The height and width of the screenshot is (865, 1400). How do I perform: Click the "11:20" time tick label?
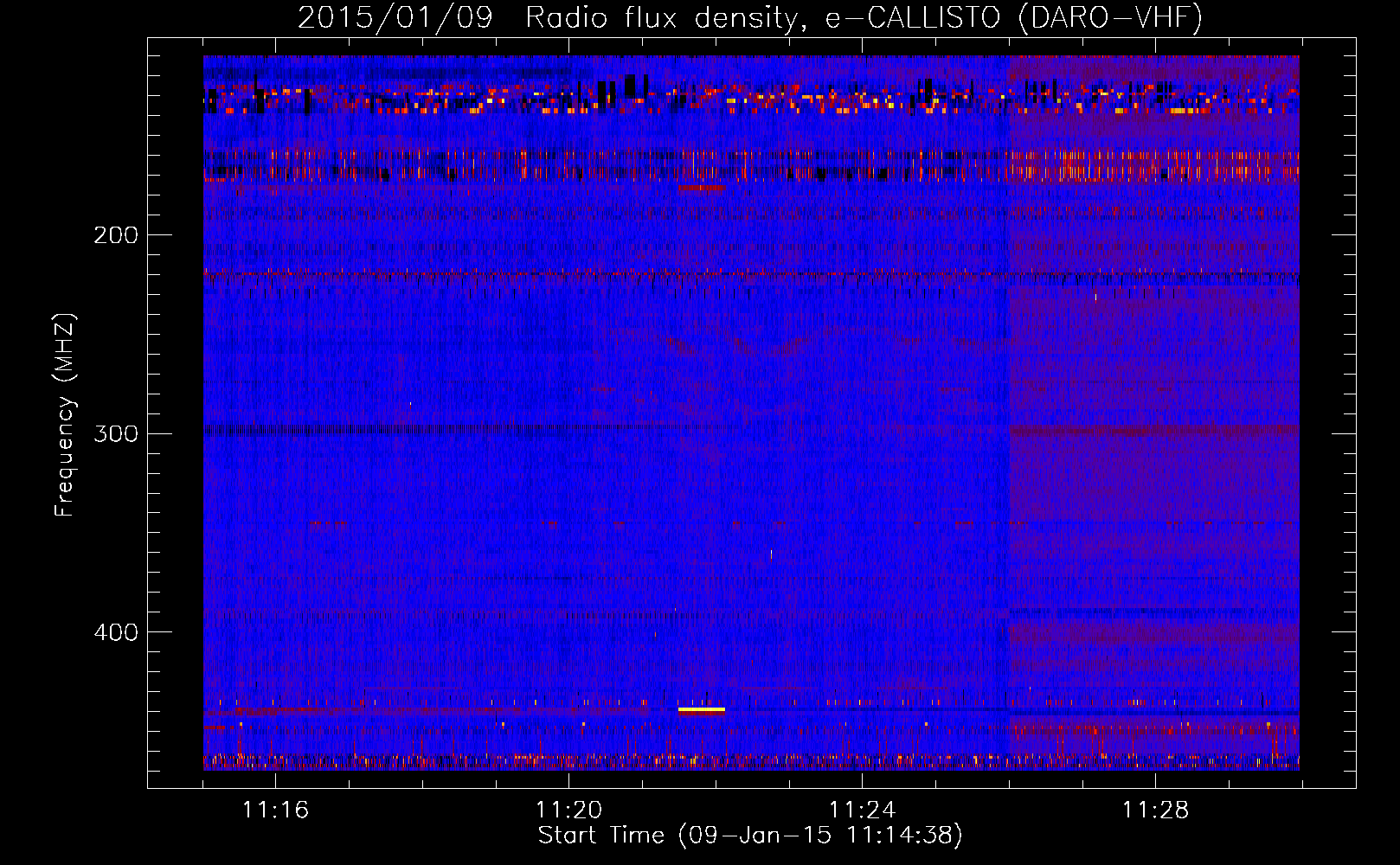pyautogui.click(x=568, y=810)
